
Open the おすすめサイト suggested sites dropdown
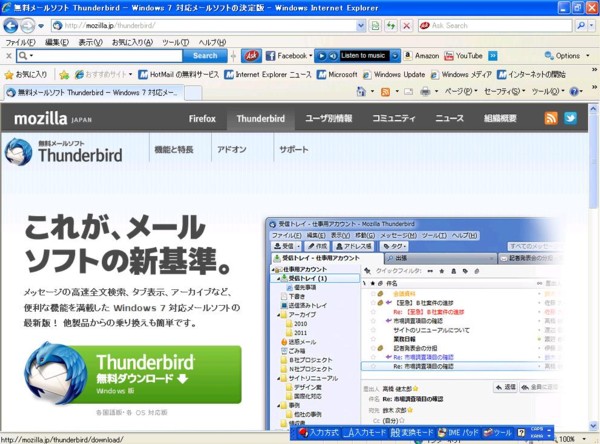click(x=103, y=75)
